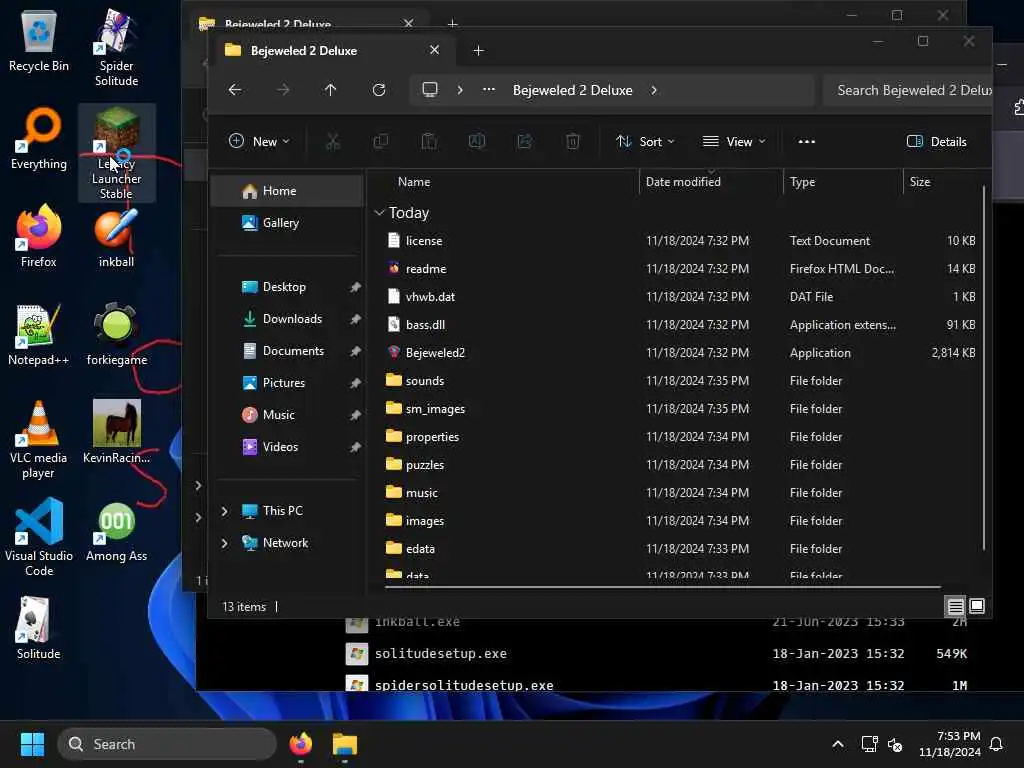This screenshot has width=1024, height=768.
Task: Switch to the Bejeweled 2 Deluxe tab
Action: pyautogui.click(x=330, y=50)
